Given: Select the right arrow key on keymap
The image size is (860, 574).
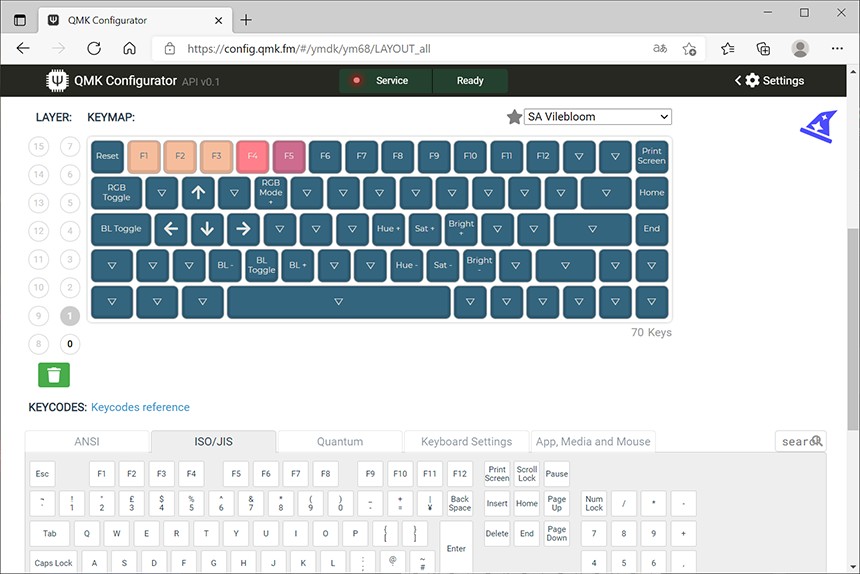Looking at the screenshot, I should [x=244, y=229].
